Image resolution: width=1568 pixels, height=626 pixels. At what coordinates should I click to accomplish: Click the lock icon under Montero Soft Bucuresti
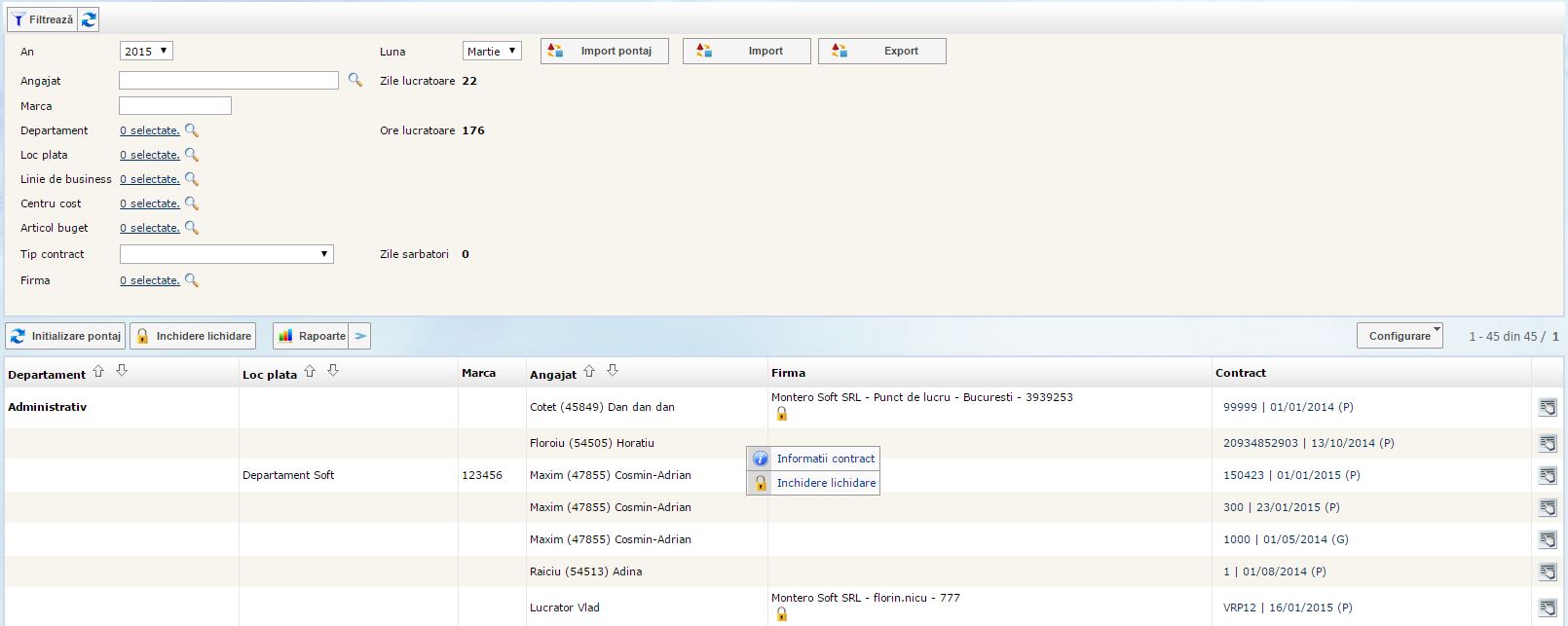click(781, 414)
